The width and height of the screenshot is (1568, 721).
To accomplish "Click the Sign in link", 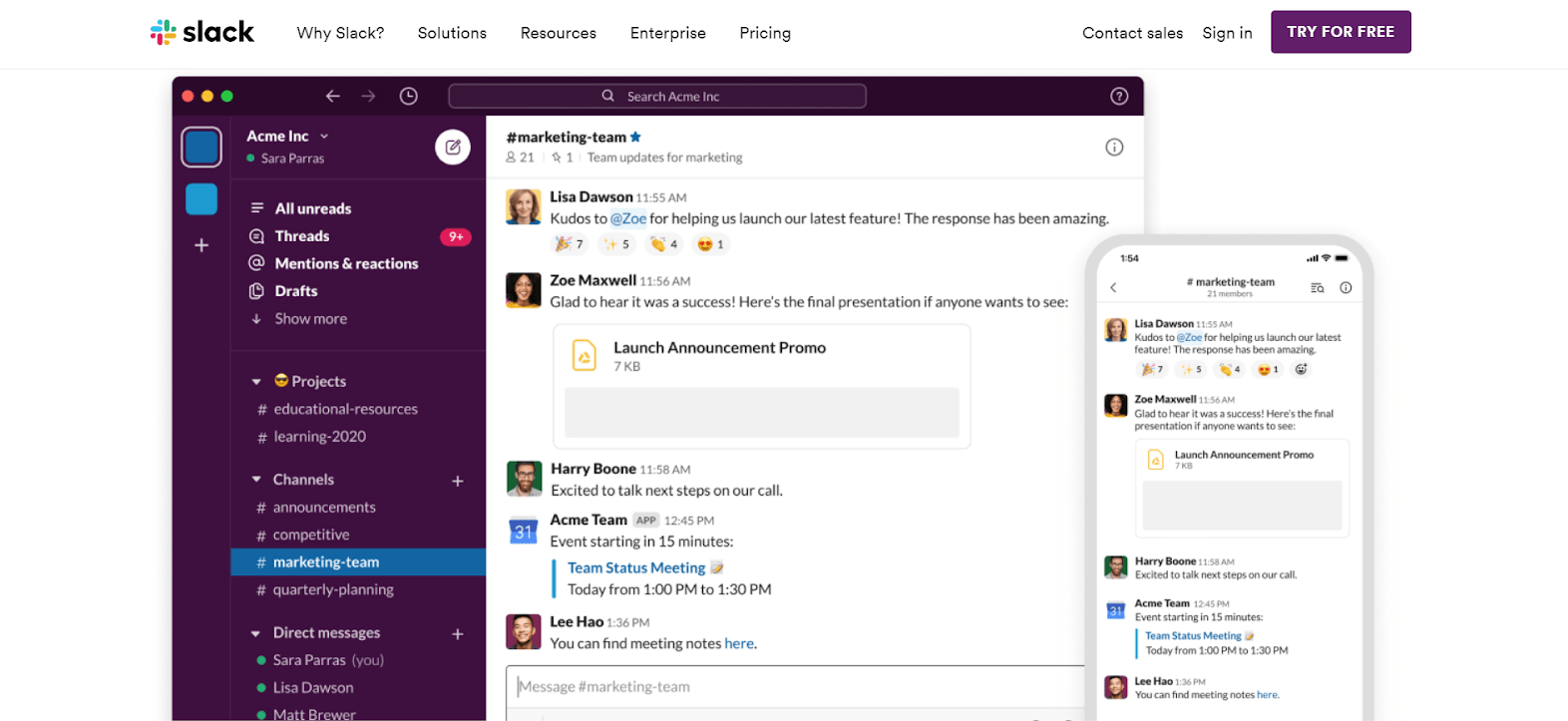I will [1227, 33].
